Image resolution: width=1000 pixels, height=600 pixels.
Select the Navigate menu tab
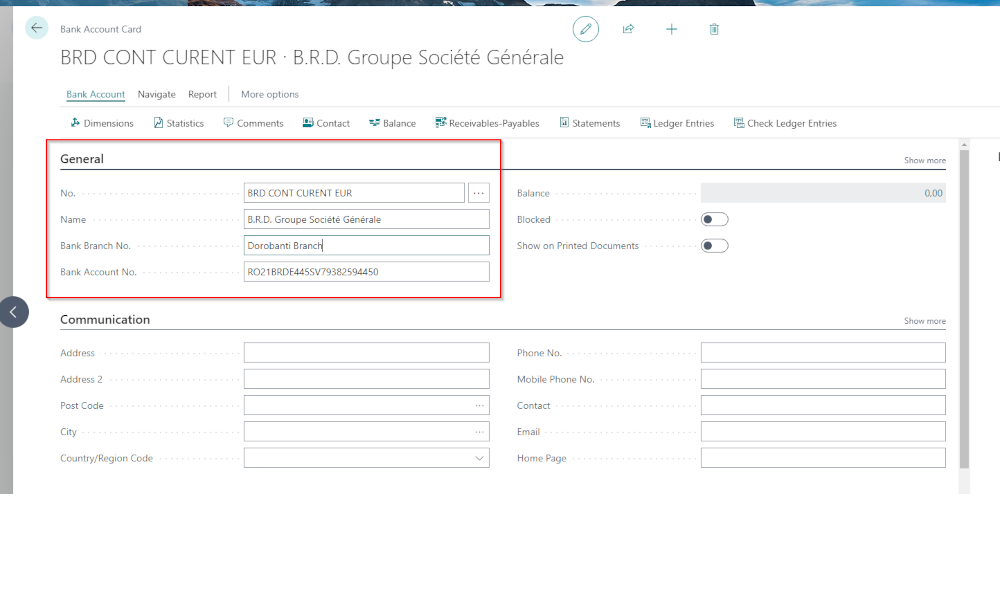156,94
